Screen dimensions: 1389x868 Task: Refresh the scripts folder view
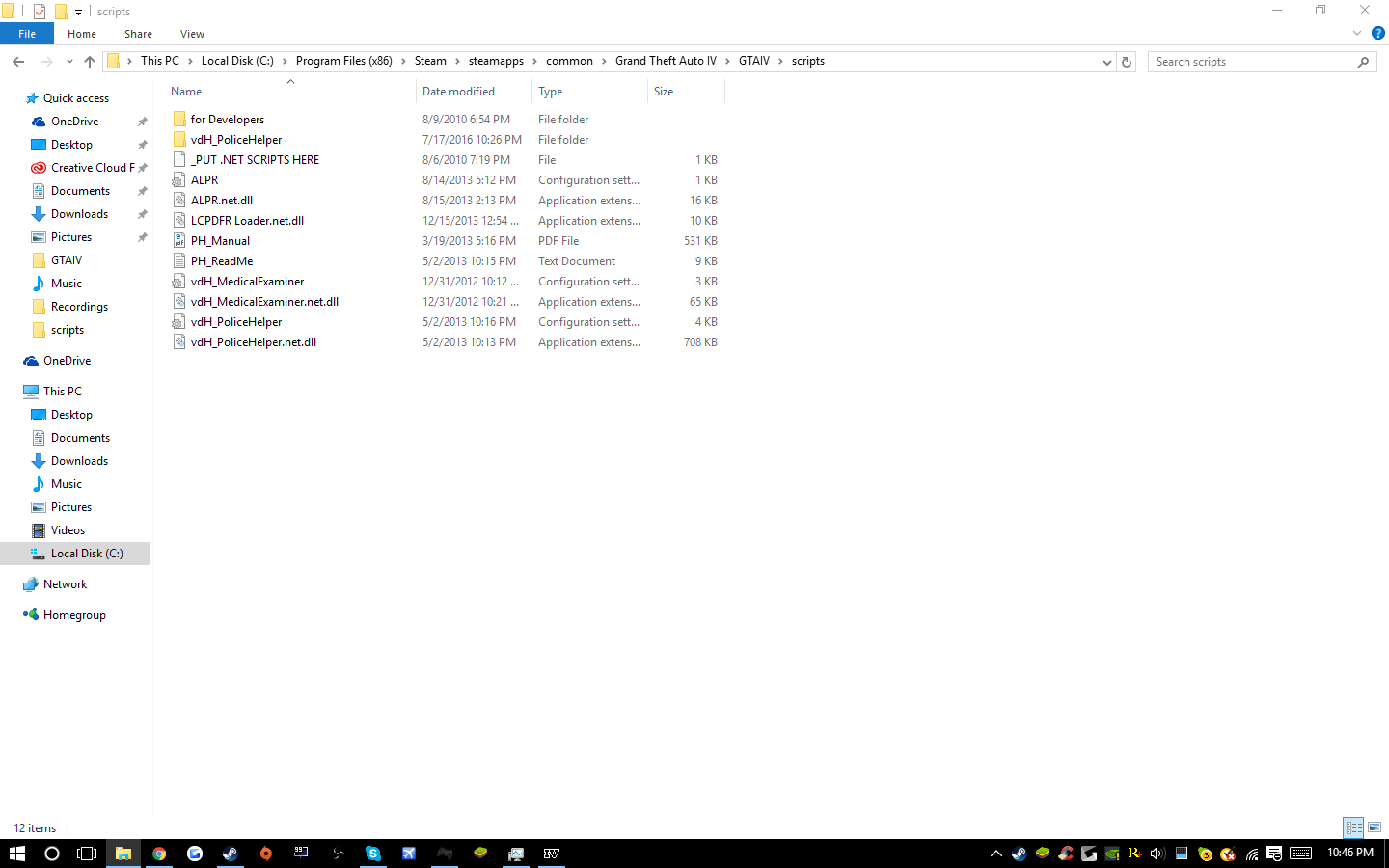[1127, 62]
